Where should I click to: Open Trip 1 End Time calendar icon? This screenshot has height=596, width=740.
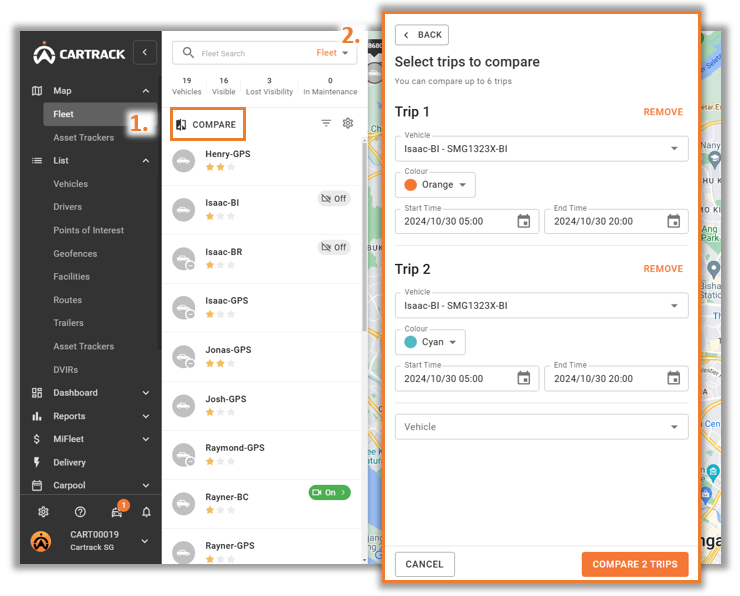[x=673, y=221]
